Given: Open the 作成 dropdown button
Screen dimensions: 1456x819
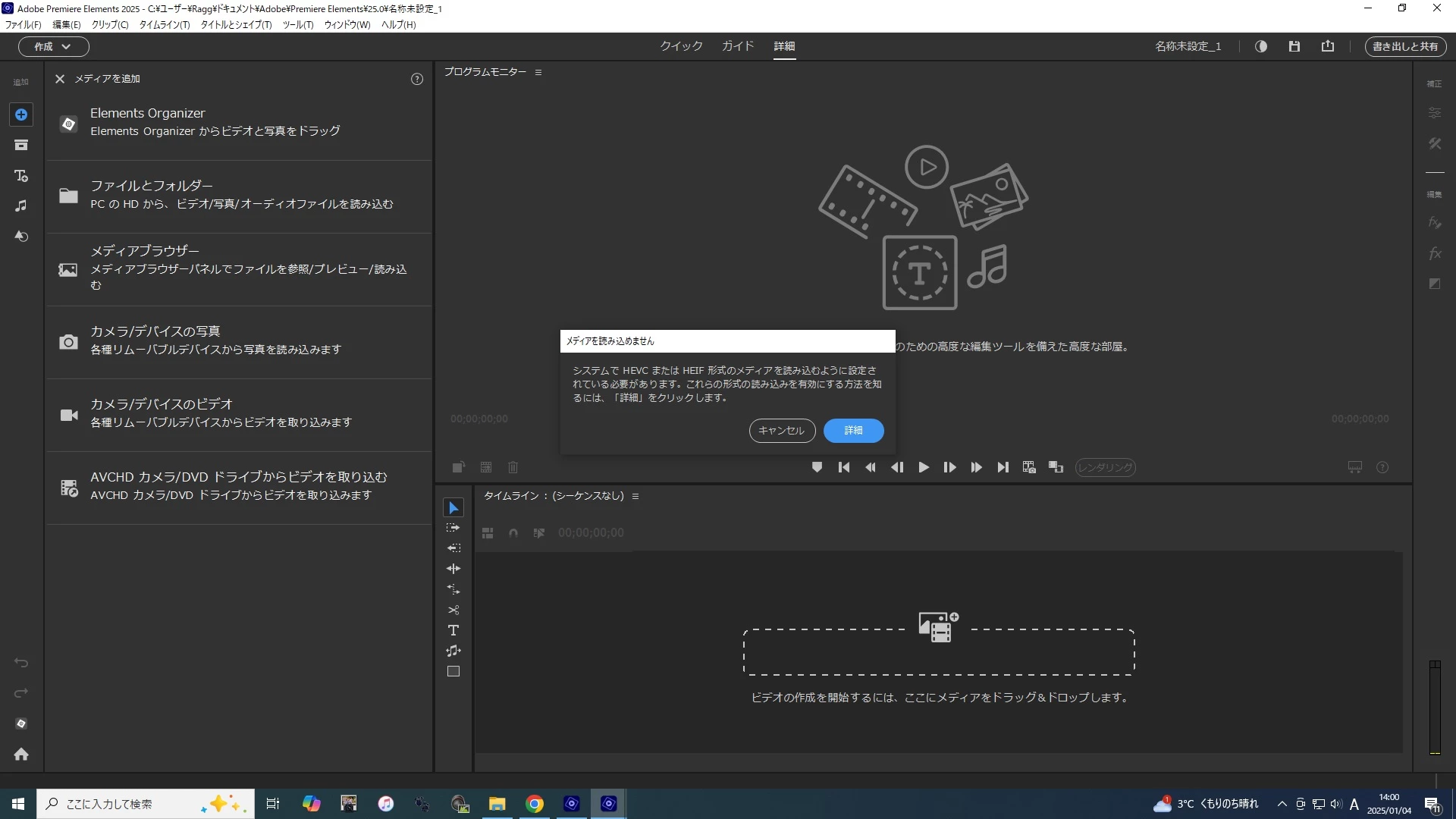Looking at the screenshot, I should point(53,46).
